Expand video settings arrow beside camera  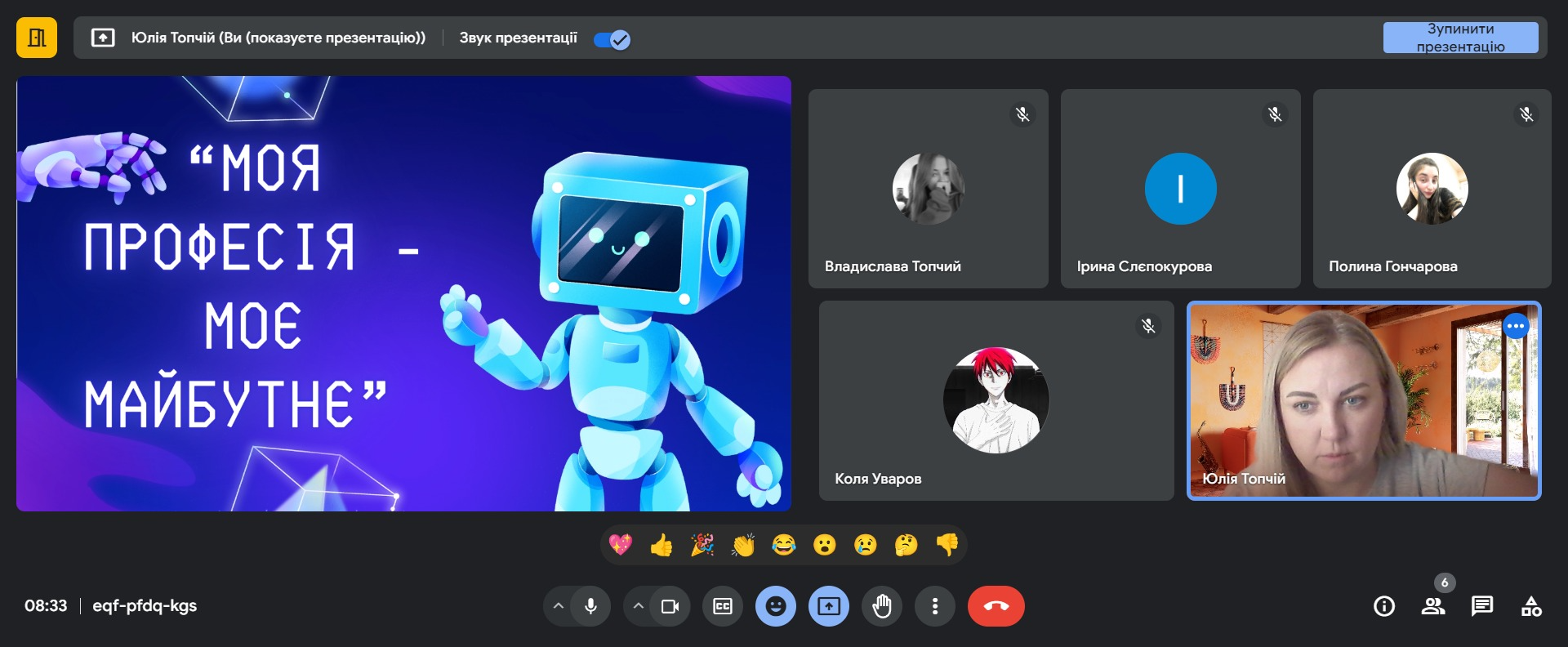coord(639,606)
